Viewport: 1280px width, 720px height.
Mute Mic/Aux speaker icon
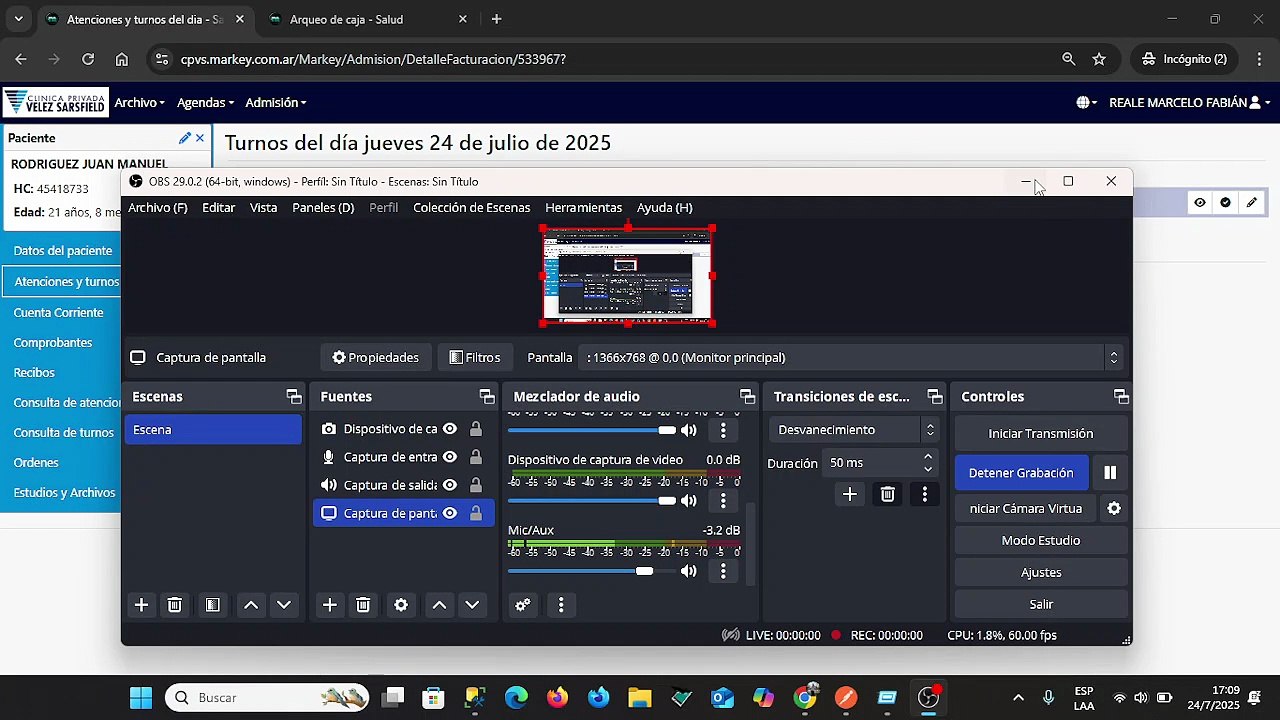pos(688,571)
